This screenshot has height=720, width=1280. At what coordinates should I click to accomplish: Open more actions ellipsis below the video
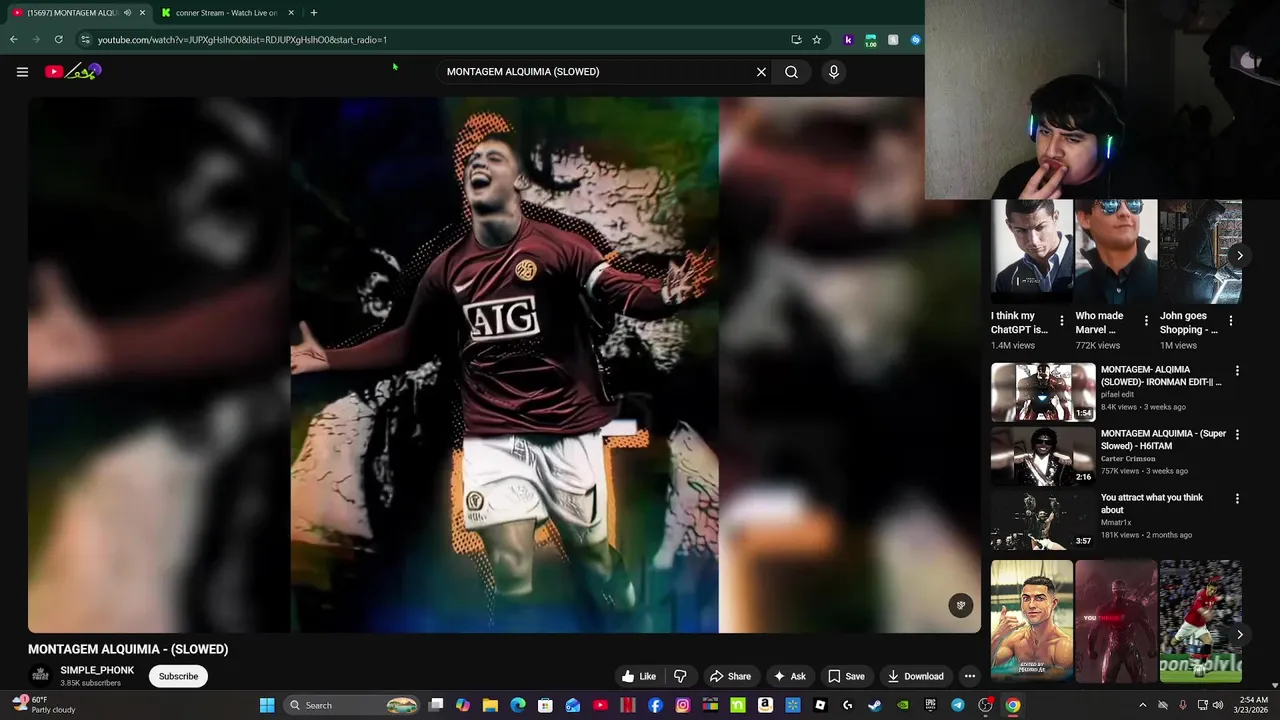(969, 676)
